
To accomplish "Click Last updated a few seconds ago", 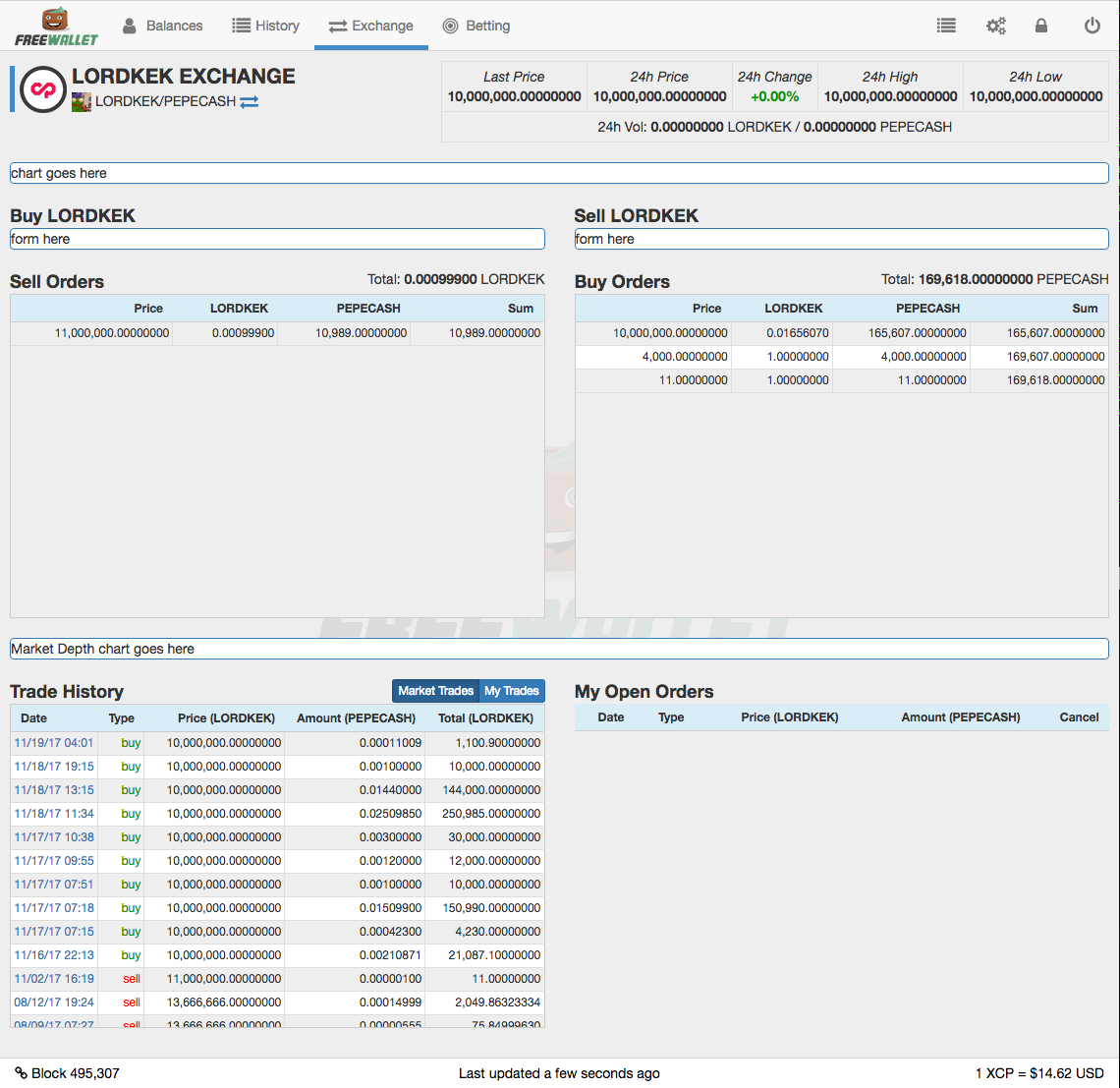I will point(559,1073).
